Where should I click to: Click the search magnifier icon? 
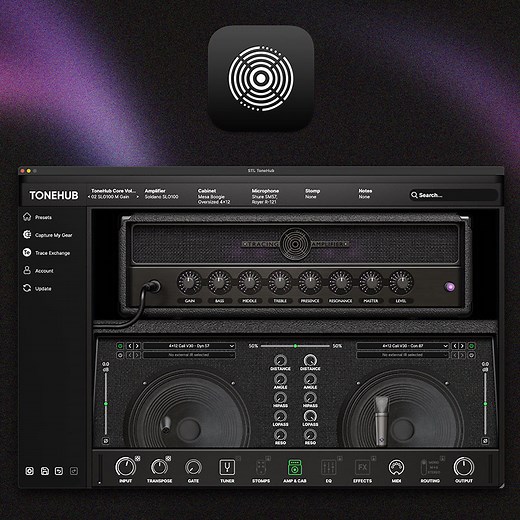point(414,195)
